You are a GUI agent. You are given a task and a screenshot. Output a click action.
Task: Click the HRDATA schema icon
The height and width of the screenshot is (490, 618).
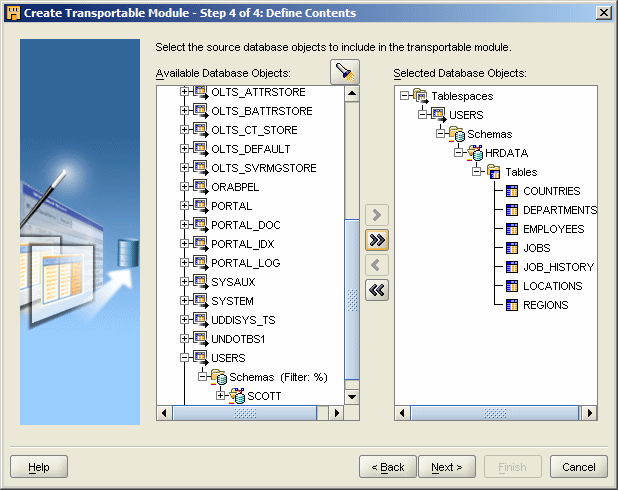tap(475, 153)
